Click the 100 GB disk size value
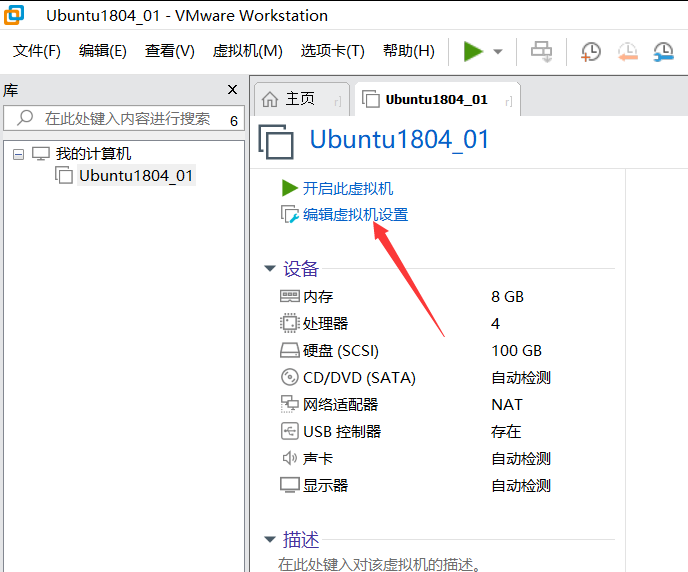 point(516,351)
